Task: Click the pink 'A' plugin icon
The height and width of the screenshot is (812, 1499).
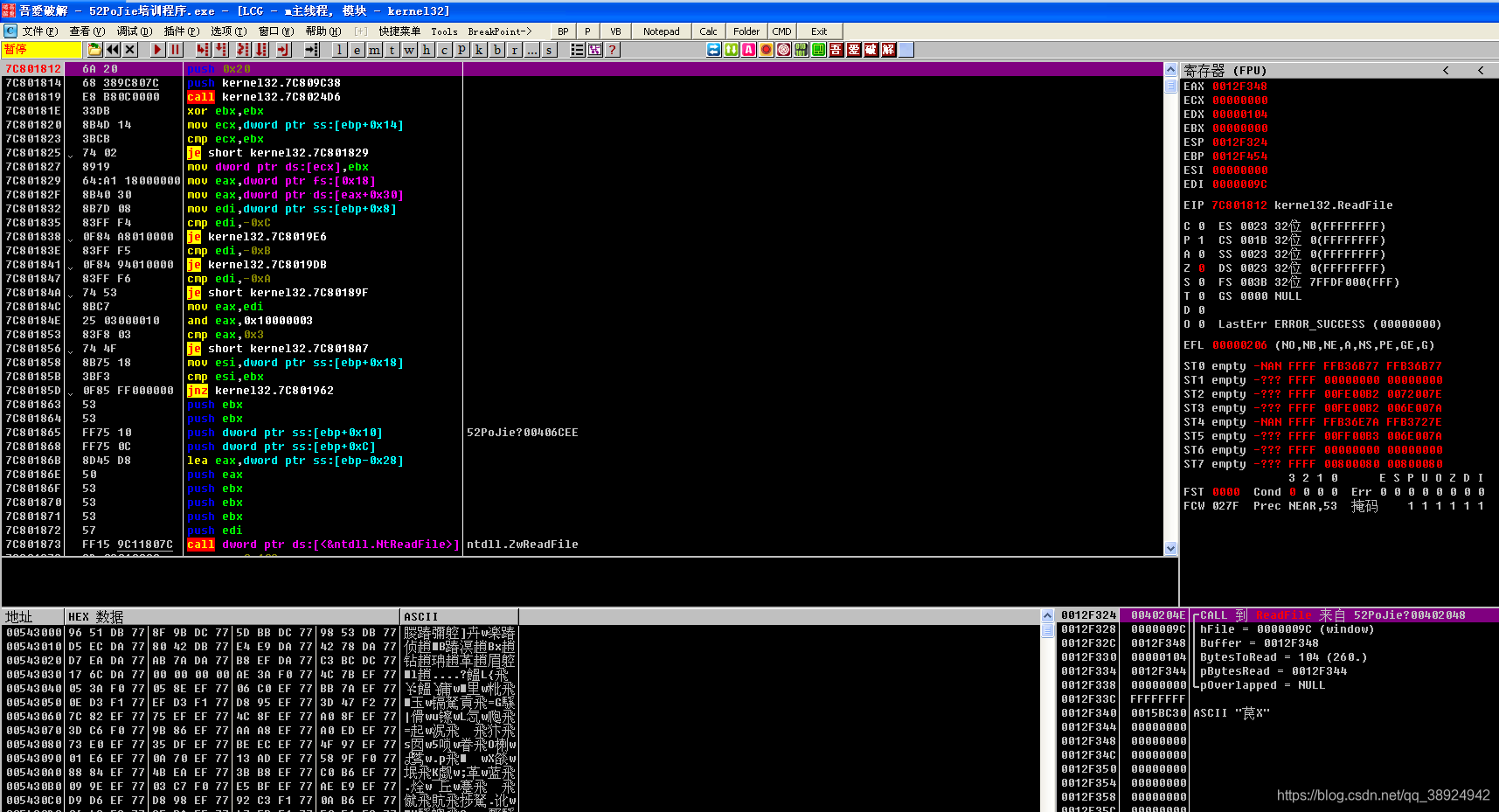Action: 749,50
